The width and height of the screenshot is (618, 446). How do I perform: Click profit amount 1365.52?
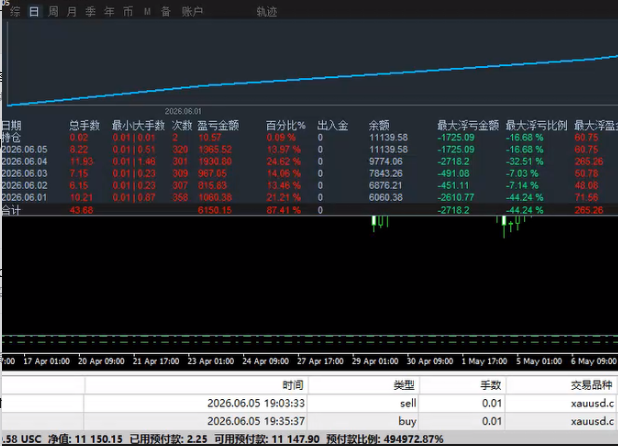coord(215,150)
